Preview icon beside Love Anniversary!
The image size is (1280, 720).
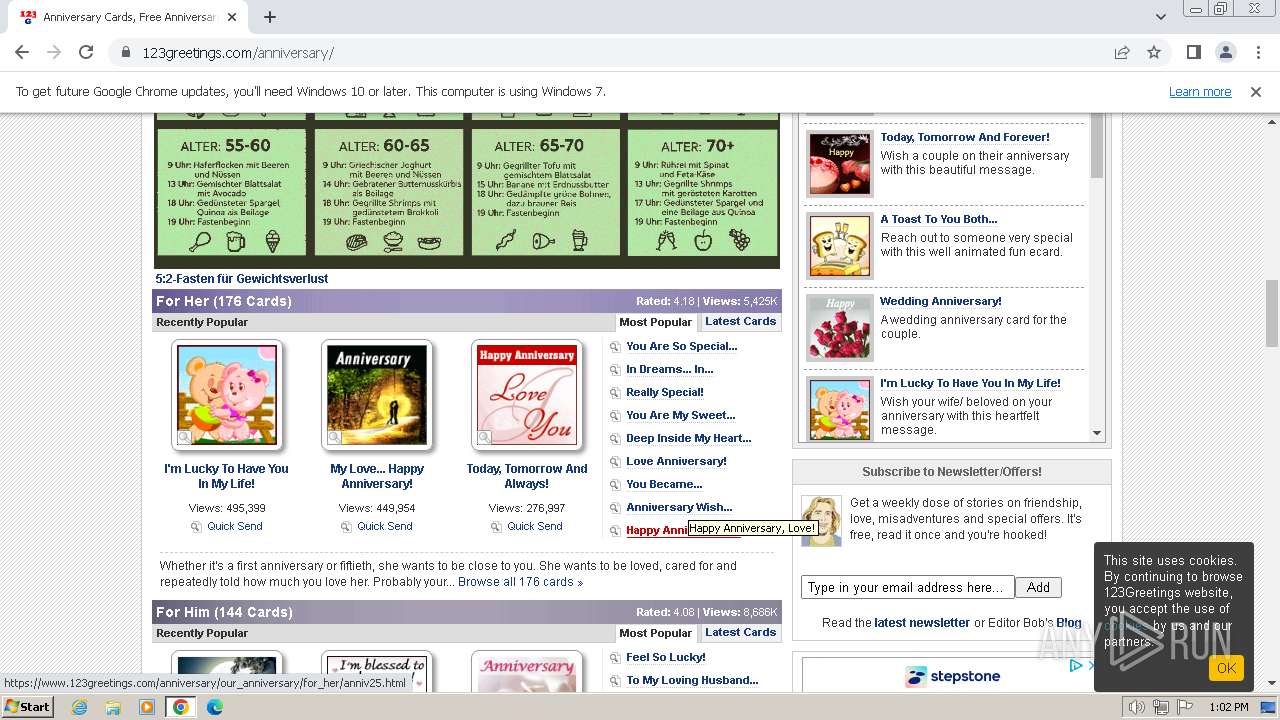[615, 462]
